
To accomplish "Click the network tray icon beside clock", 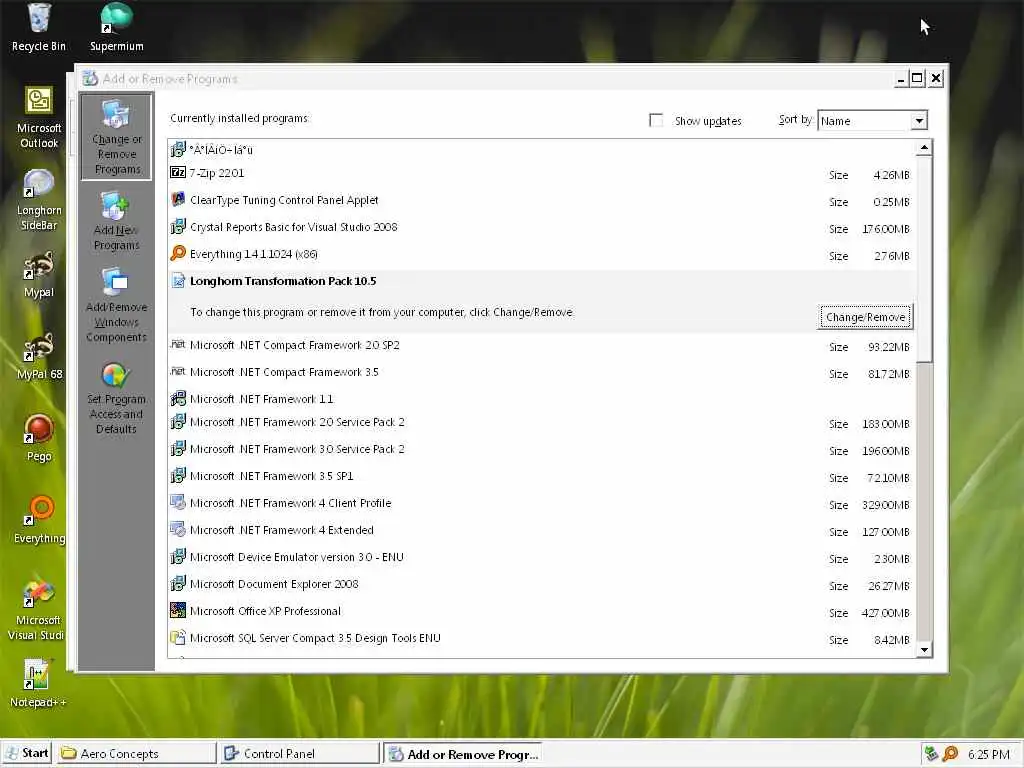I will point(931,754).
